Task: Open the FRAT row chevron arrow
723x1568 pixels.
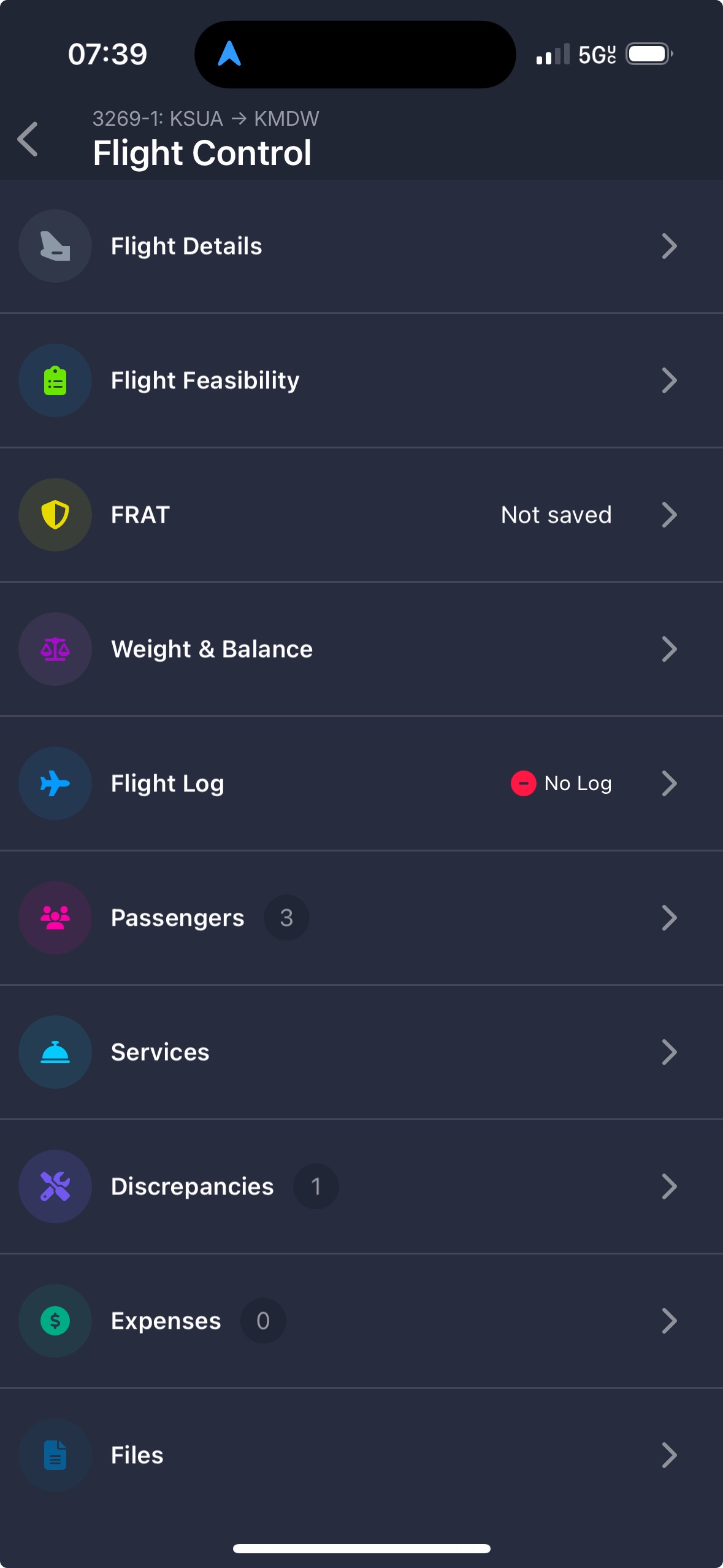Action: point(669,515)
